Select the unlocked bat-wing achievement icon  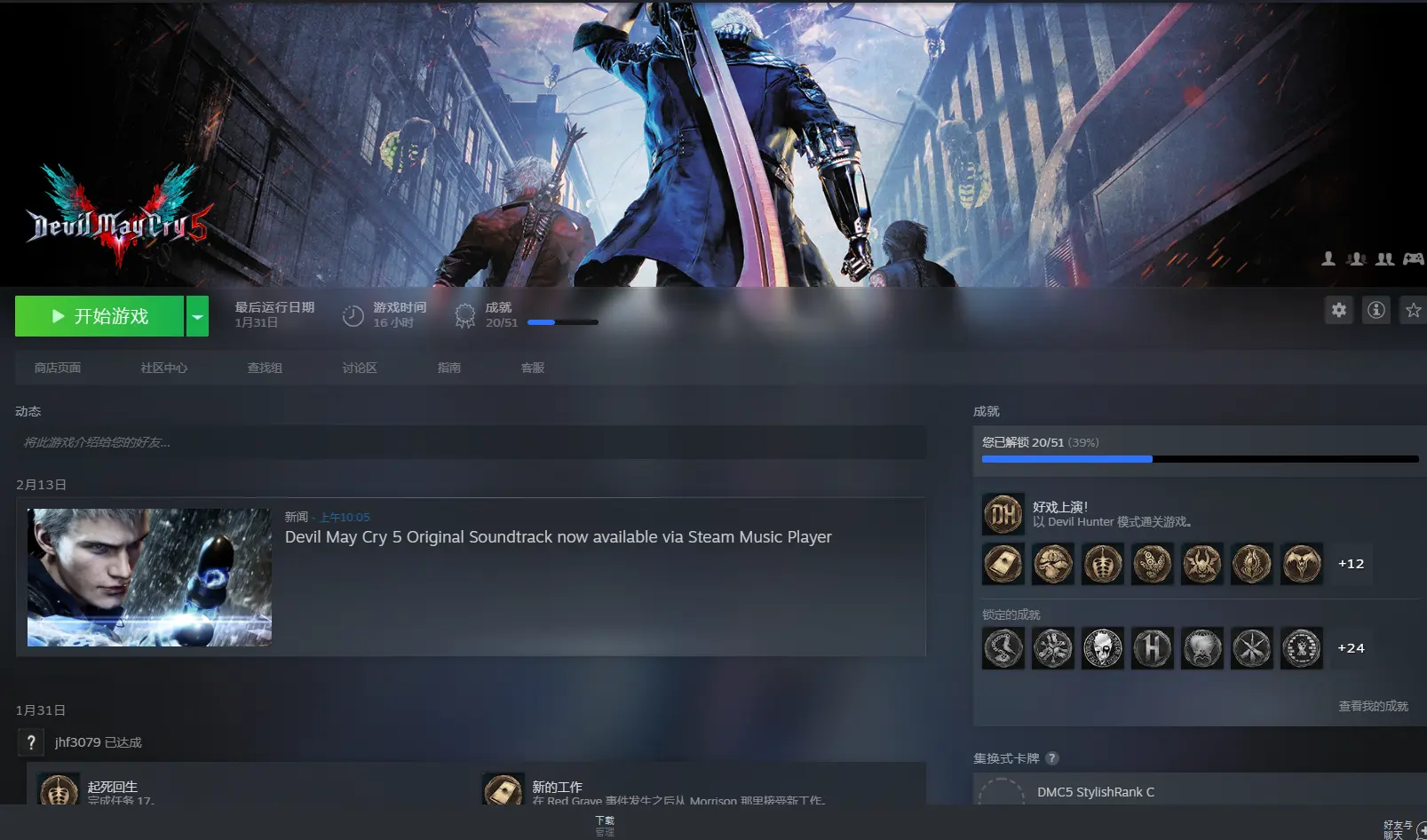click(x=1302, y=564)
